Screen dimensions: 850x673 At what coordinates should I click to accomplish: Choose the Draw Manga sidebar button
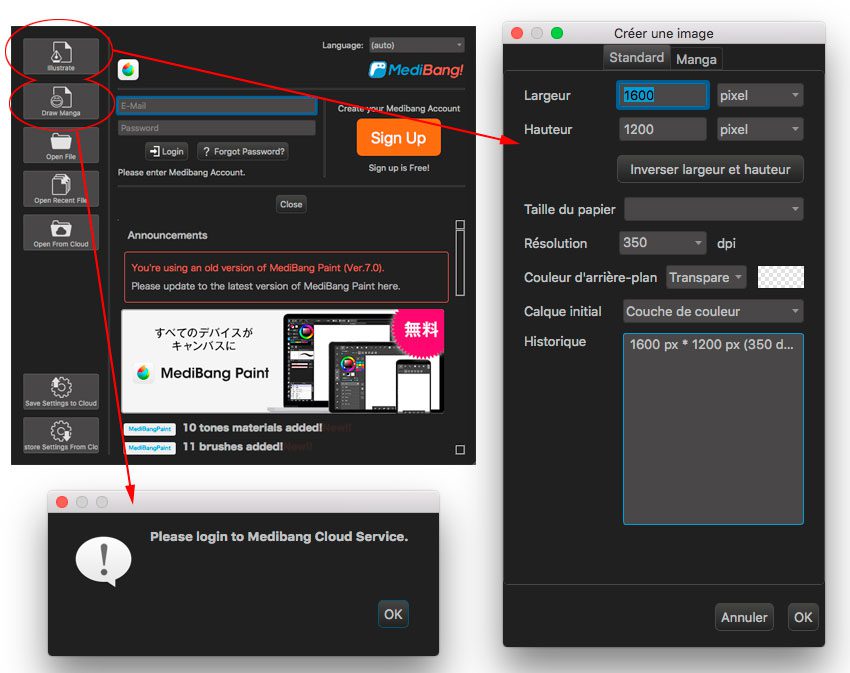click(61, 101)
